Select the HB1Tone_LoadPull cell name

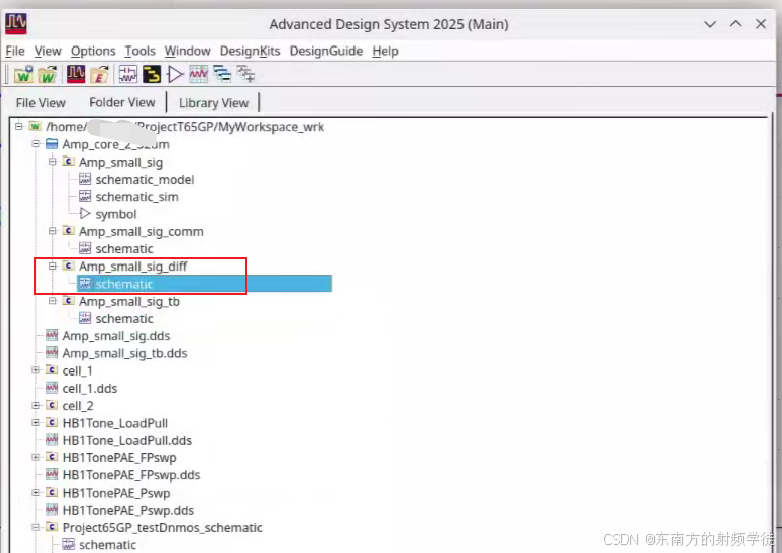[x=115, y=423]
